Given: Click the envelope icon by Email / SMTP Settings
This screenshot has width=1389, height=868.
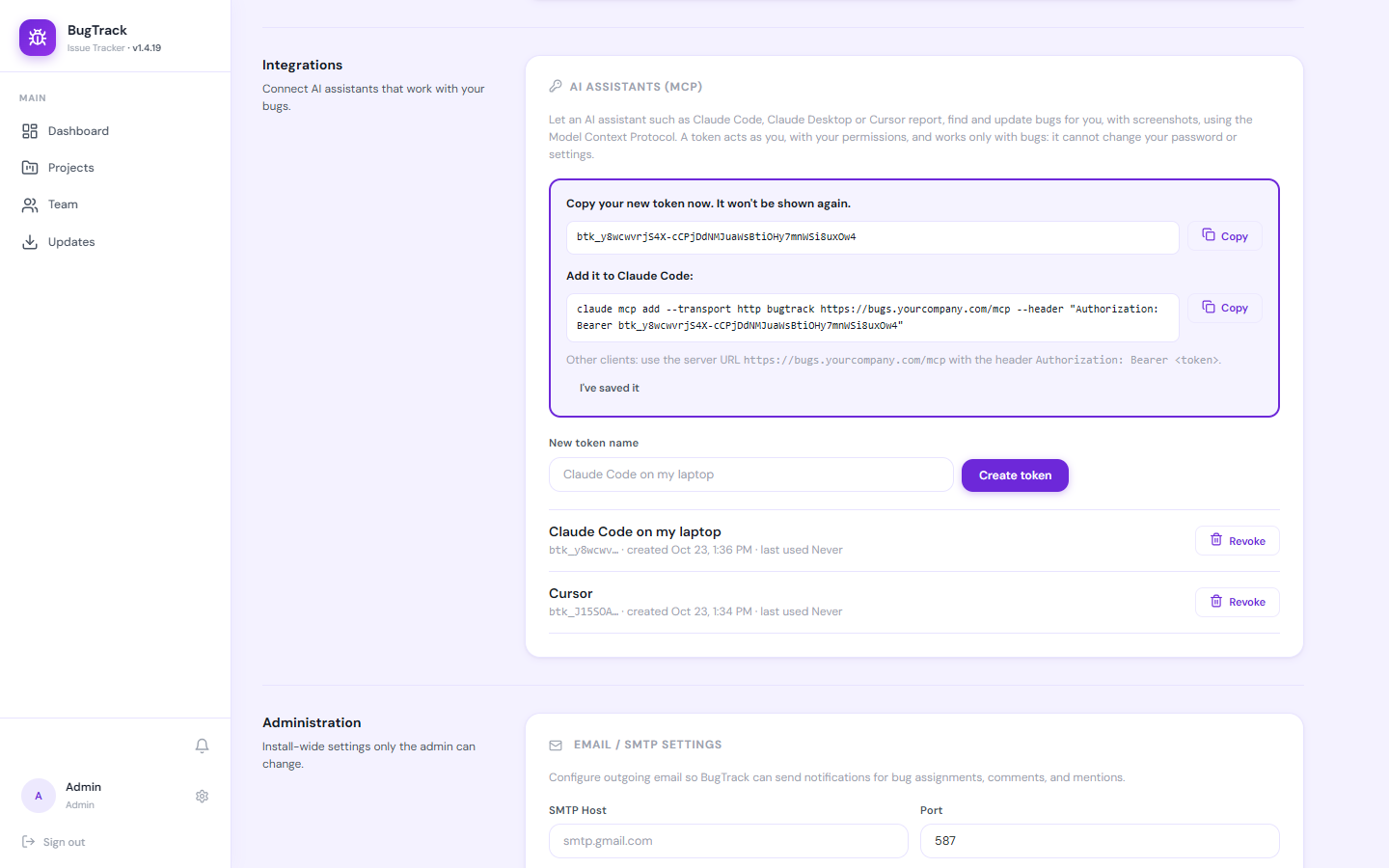Looking at the screenshot, I should [x=556, y=745].
